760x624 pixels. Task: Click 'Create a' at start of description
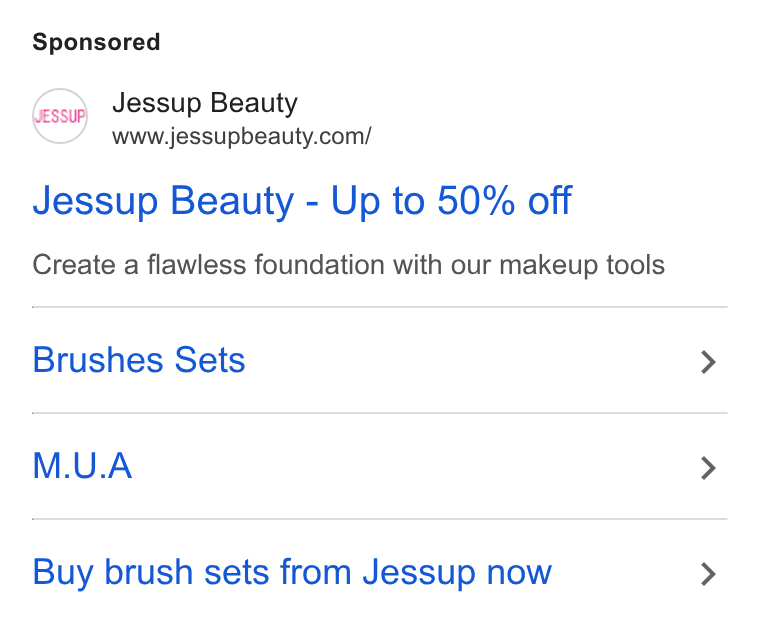click(x=85, y=265)
